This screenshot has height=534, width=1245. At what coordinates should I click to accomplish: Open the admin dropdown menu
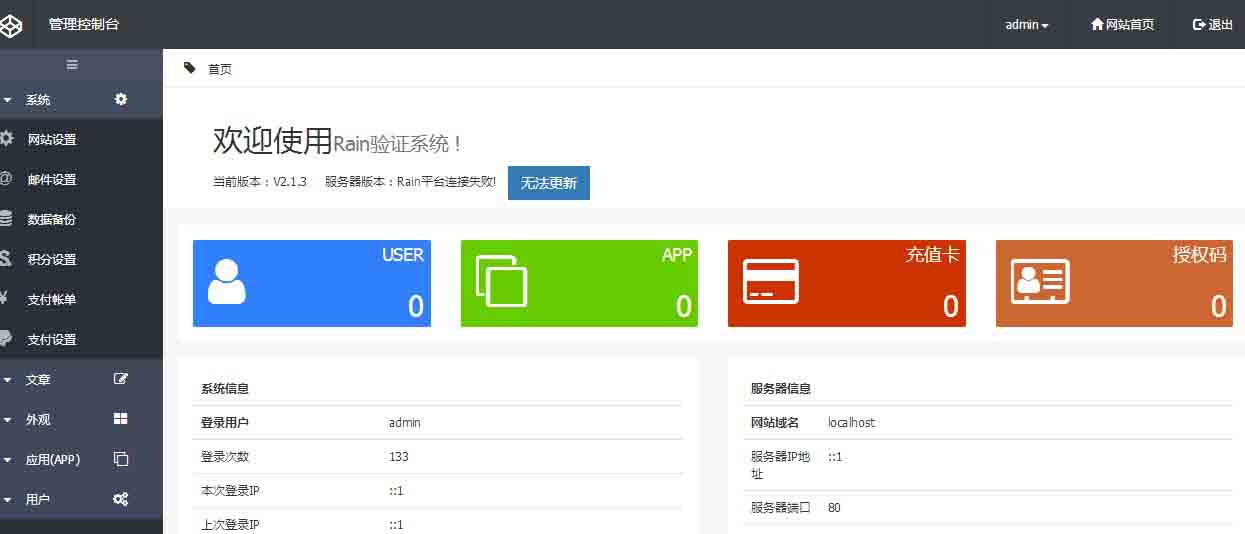pos(1027,25)
